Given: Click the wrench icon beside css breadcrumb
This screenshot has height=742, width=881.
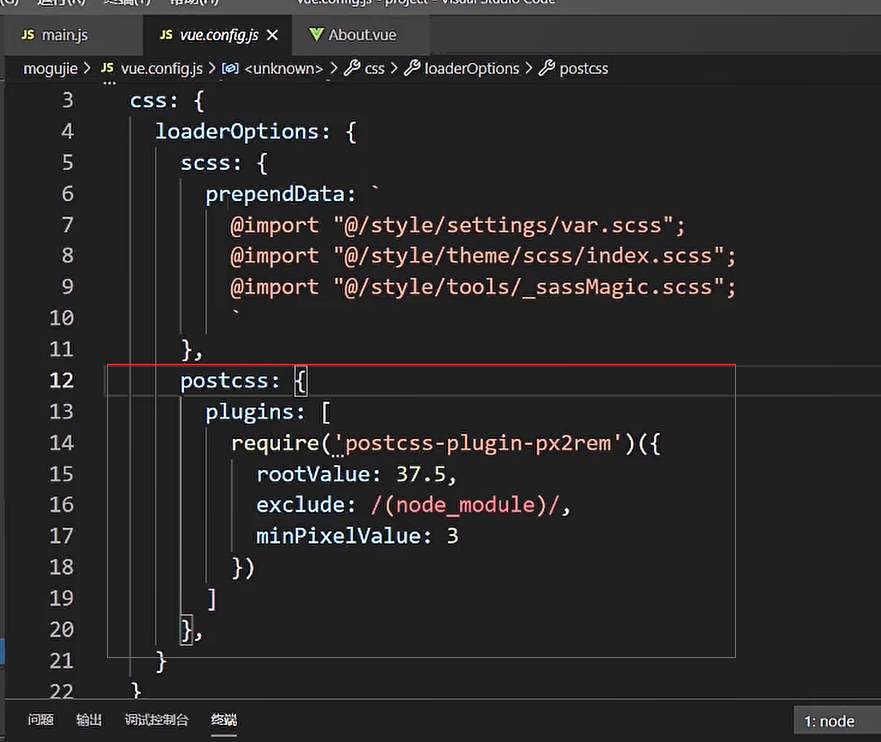Looking at the screenshot, I should pyautogui.click(x=351, y=68).
